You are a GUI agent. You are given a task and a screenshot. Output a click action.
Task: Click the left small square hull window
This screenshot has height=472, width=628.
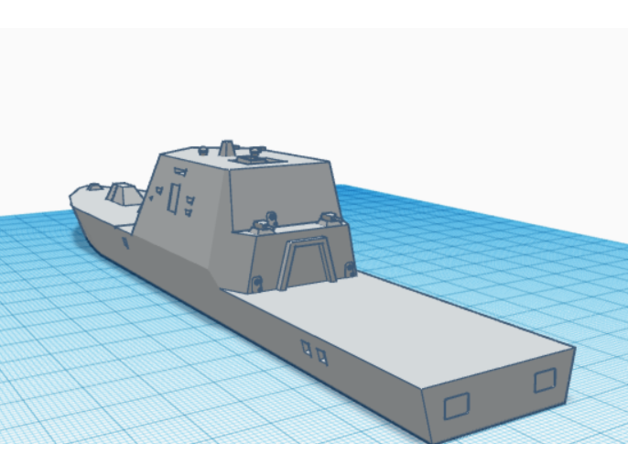[x=306, y=347]
